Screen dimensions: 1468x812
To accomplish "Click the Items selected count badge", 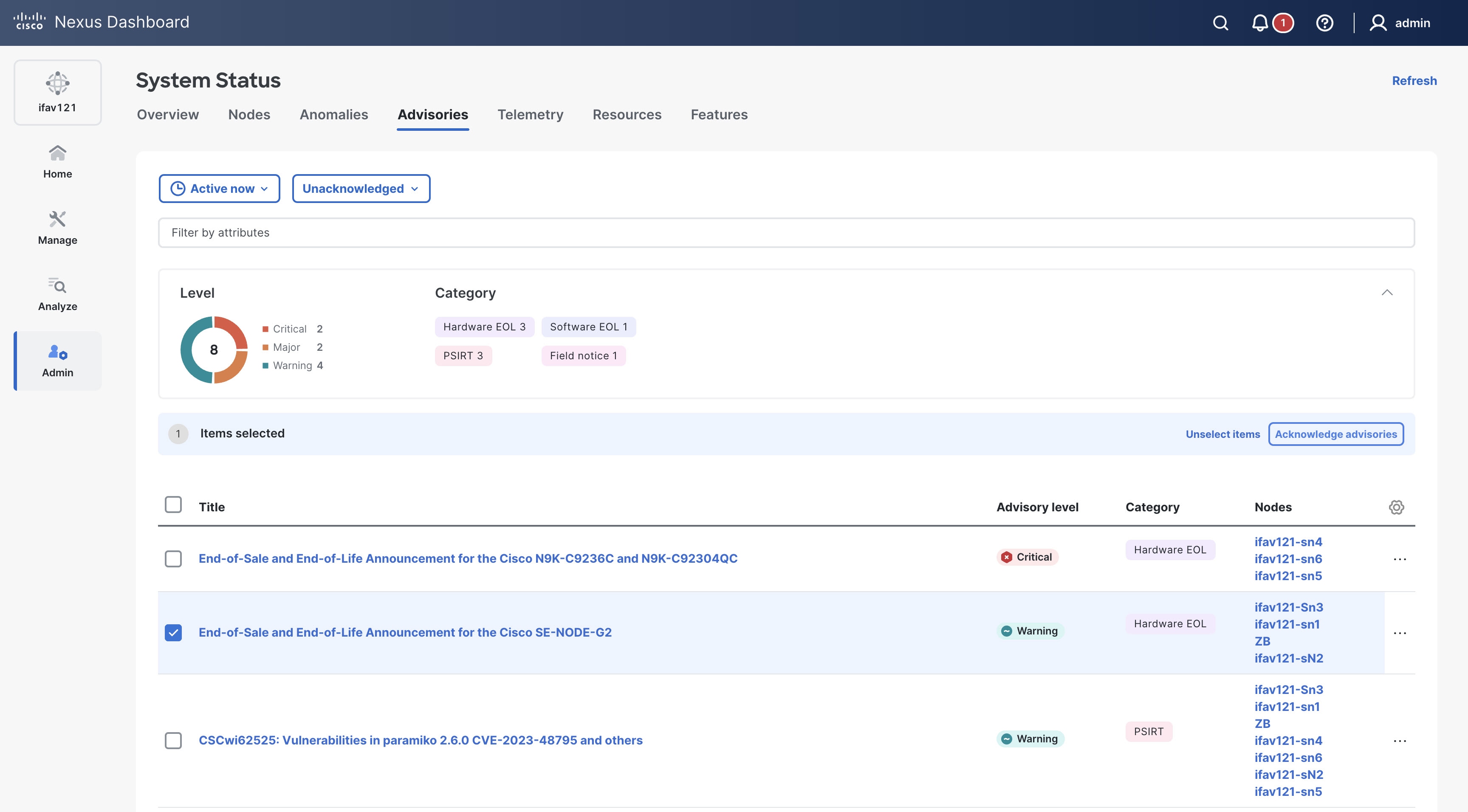I will coord(178,434).
